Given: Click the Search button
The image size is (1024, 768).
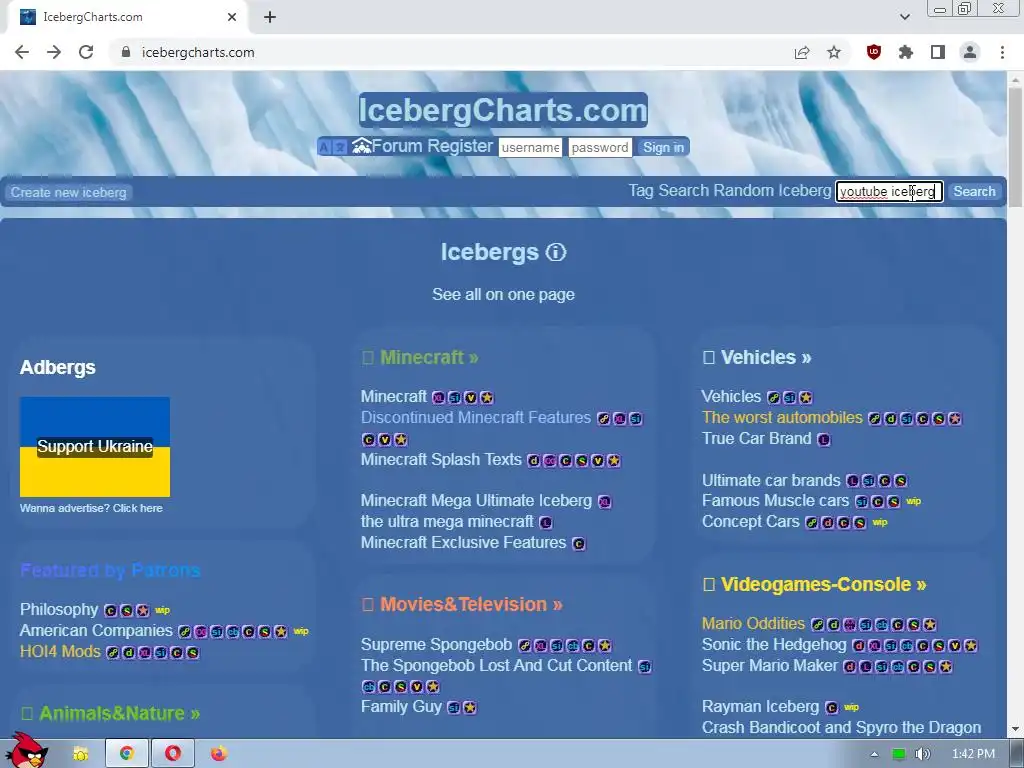Looking at the screenshot, I should [x=974, y=191].
